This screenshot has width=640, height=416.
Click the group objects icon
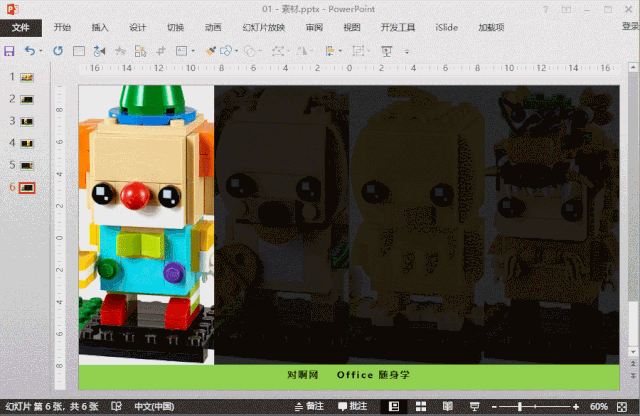(x=358, y=51)
